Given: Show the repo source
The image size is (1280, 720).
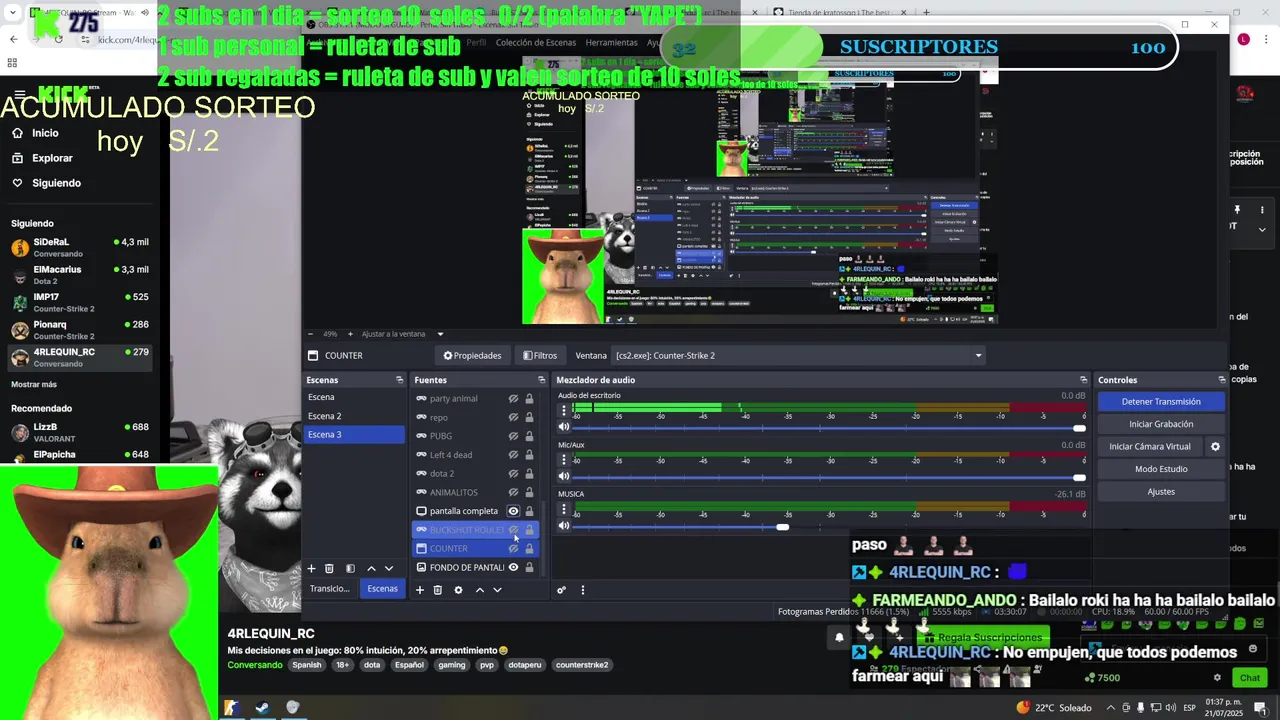Looking at the screenshot, I should (x=513, y=417).
